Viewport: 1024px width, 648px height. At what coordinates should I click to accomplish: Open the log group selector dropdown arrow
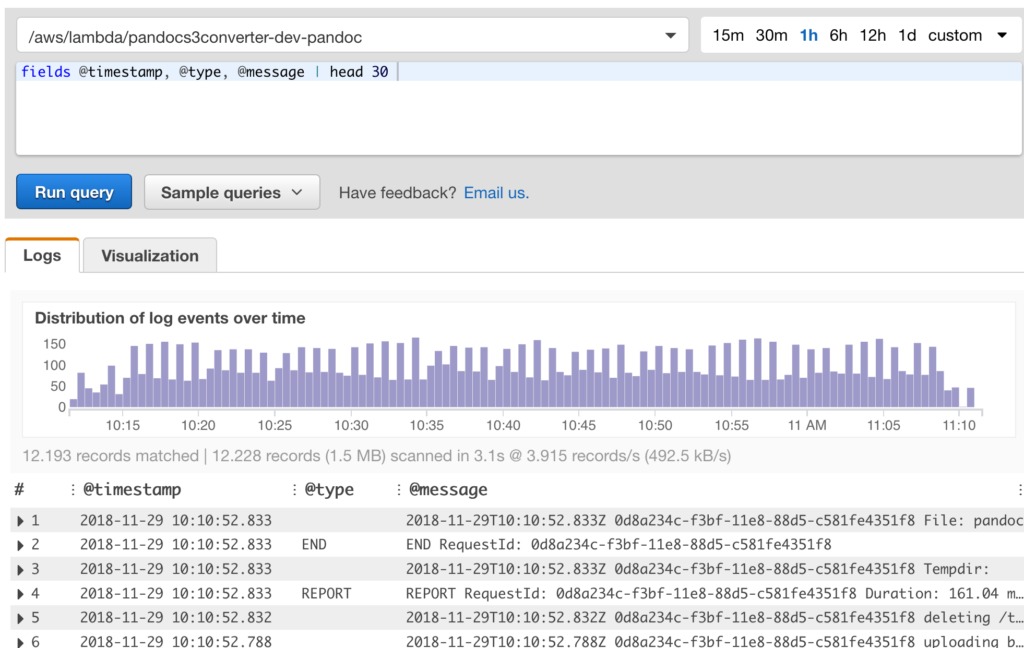point(671,36)
